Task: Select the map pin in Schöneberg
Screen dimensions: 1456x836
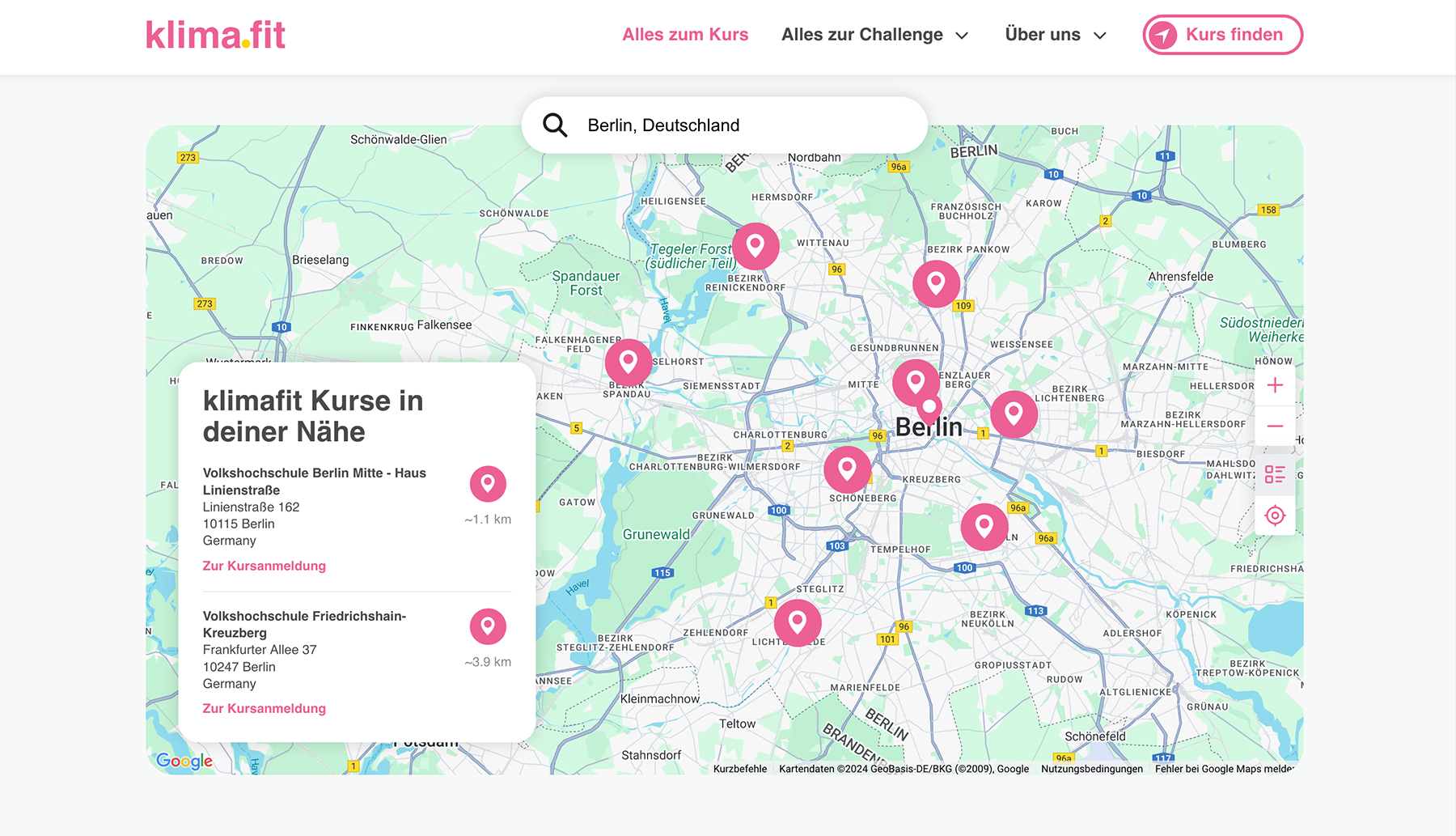Action: tap(847, 469)
